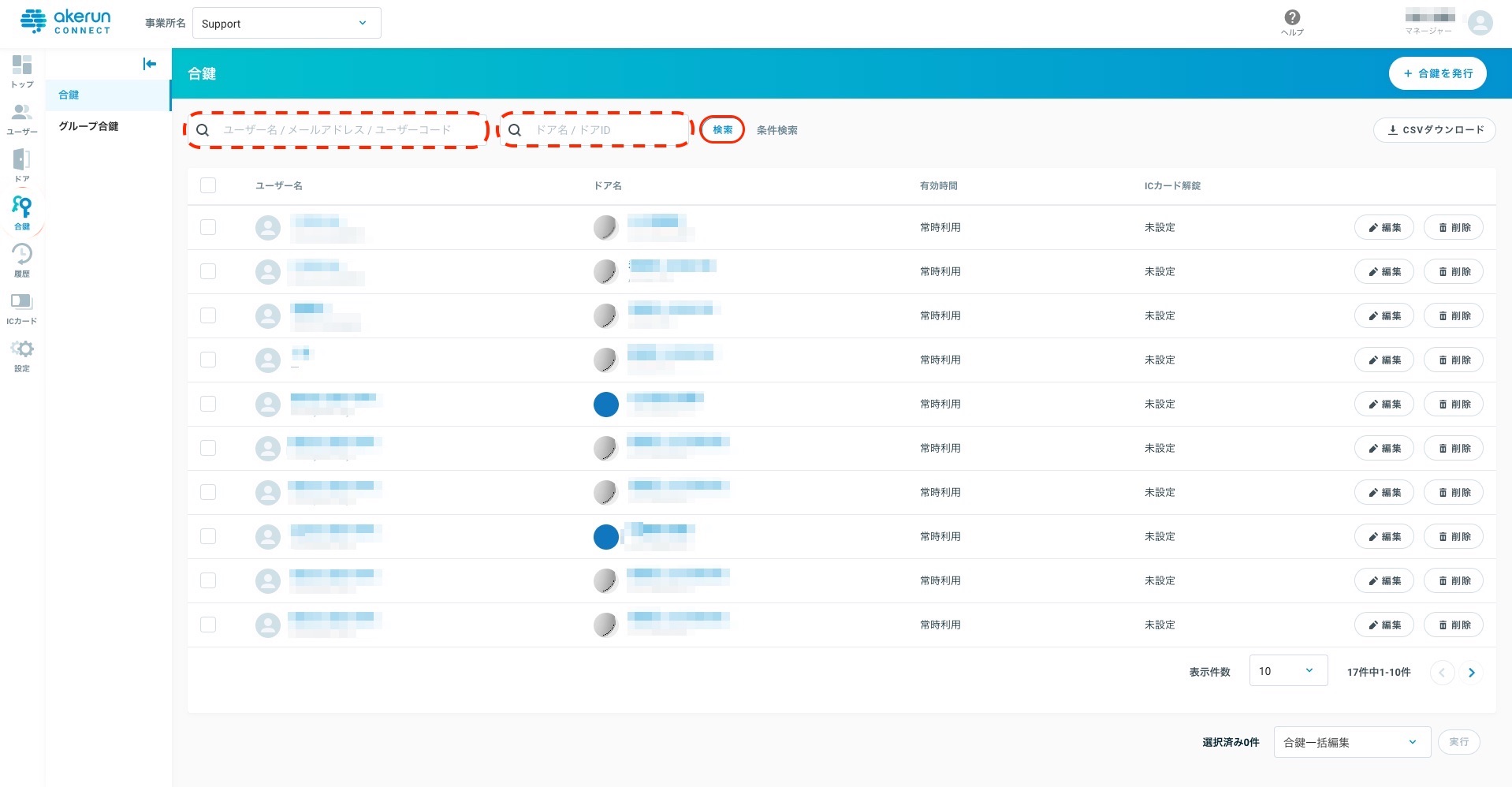Open the 表示件数 10 dropdown
Image resolution: width=1512 pixels, height=787 pixels.
1288,671
